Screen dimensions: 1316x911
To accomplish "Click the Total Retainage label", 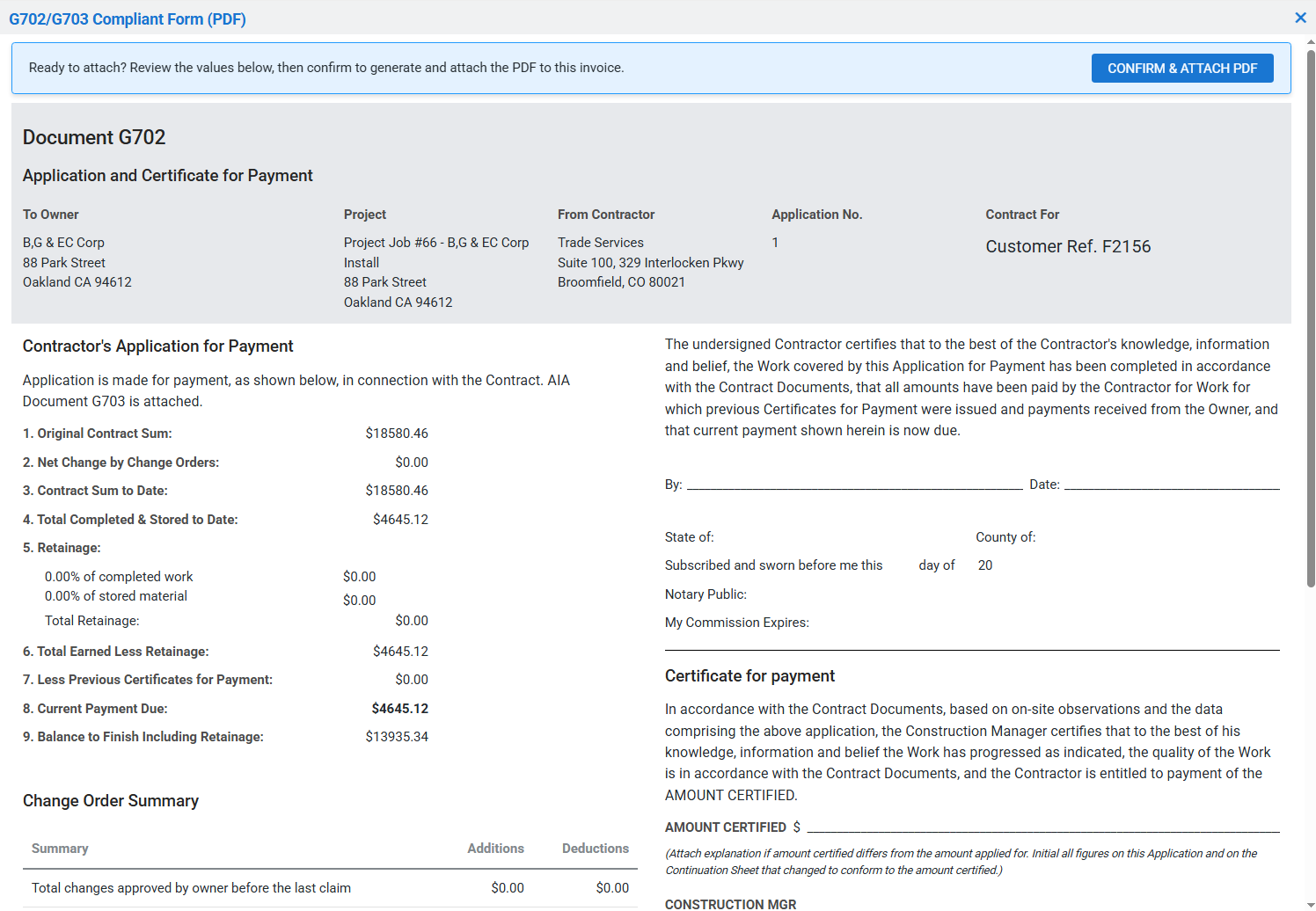I will click(92, 621).
